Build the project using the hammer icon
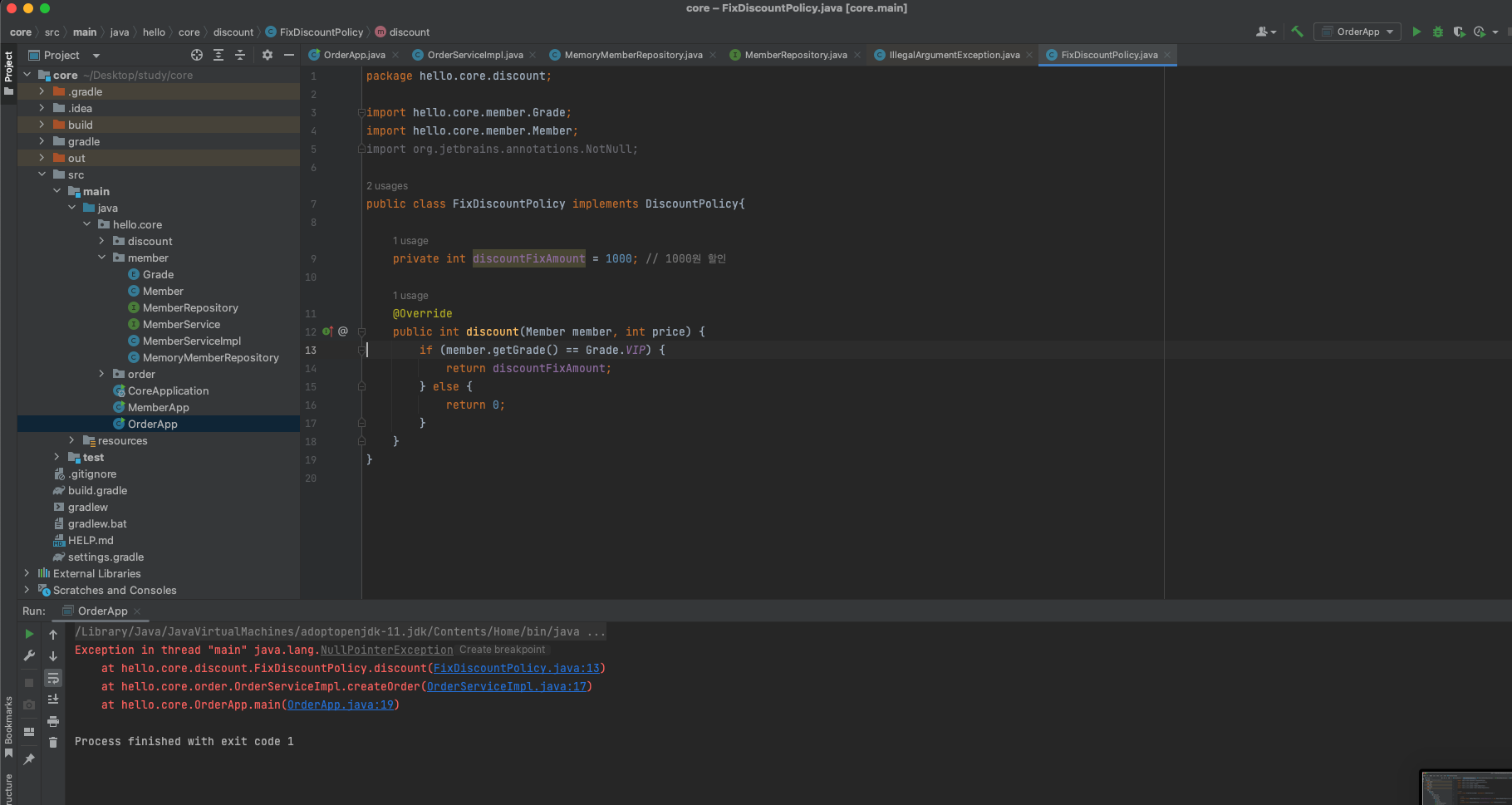 tap(1297, 32)
